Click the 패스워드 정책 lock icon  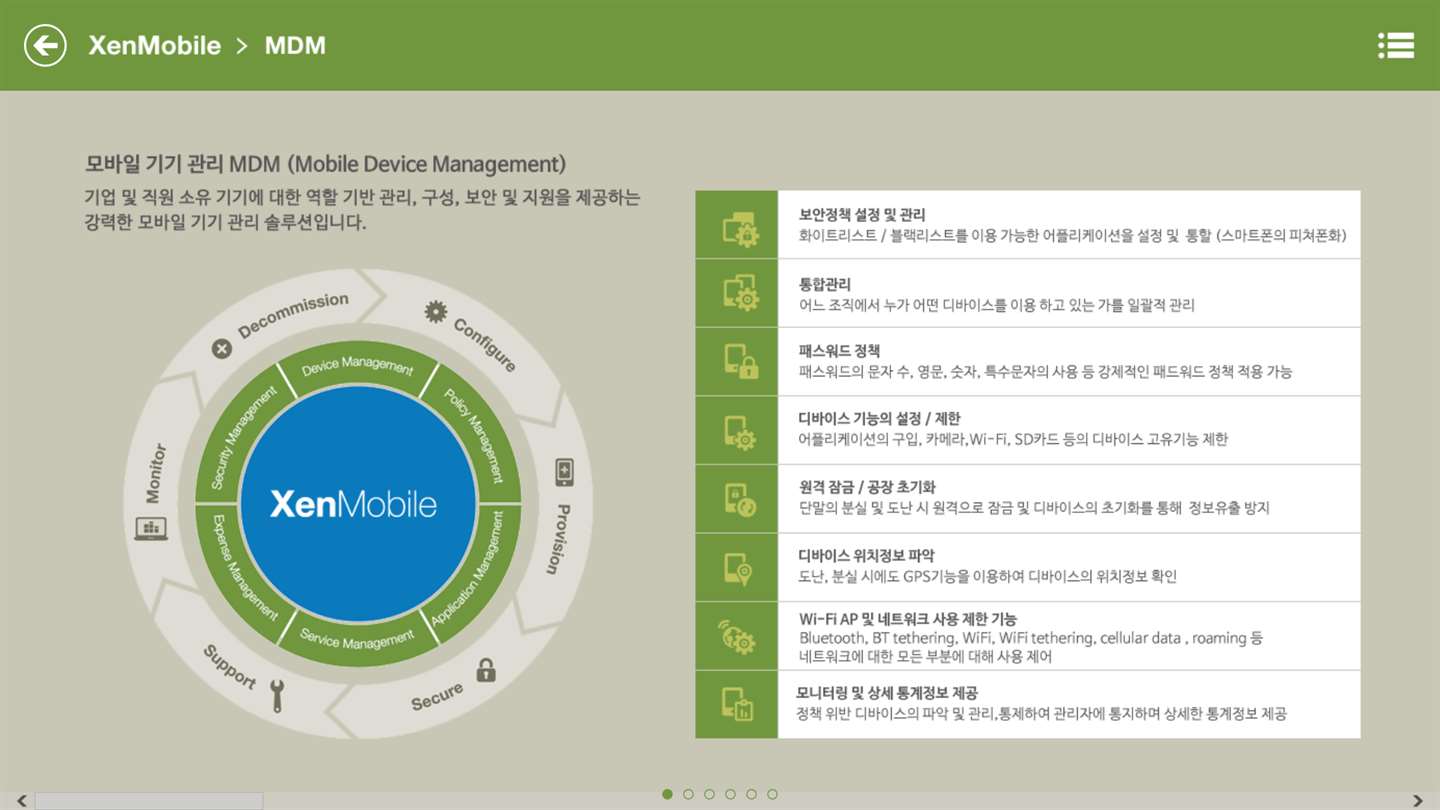[x=740, y=361]
